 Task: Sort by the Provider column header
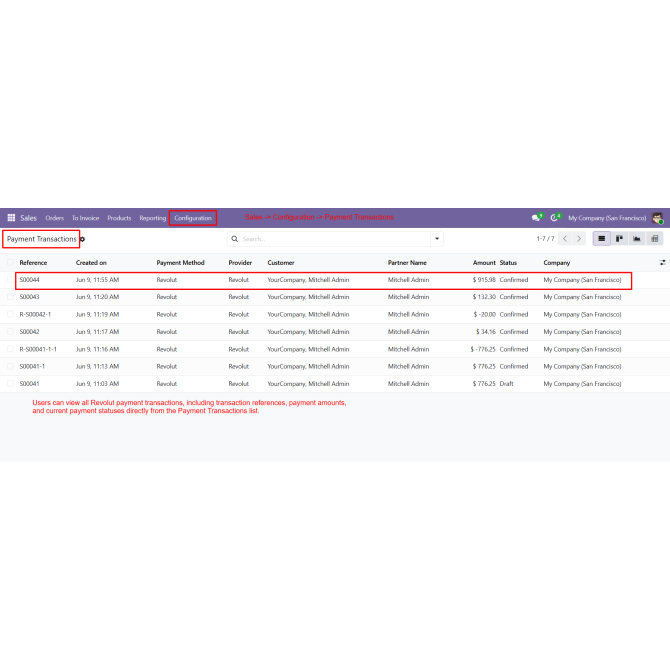pos(240,262)
